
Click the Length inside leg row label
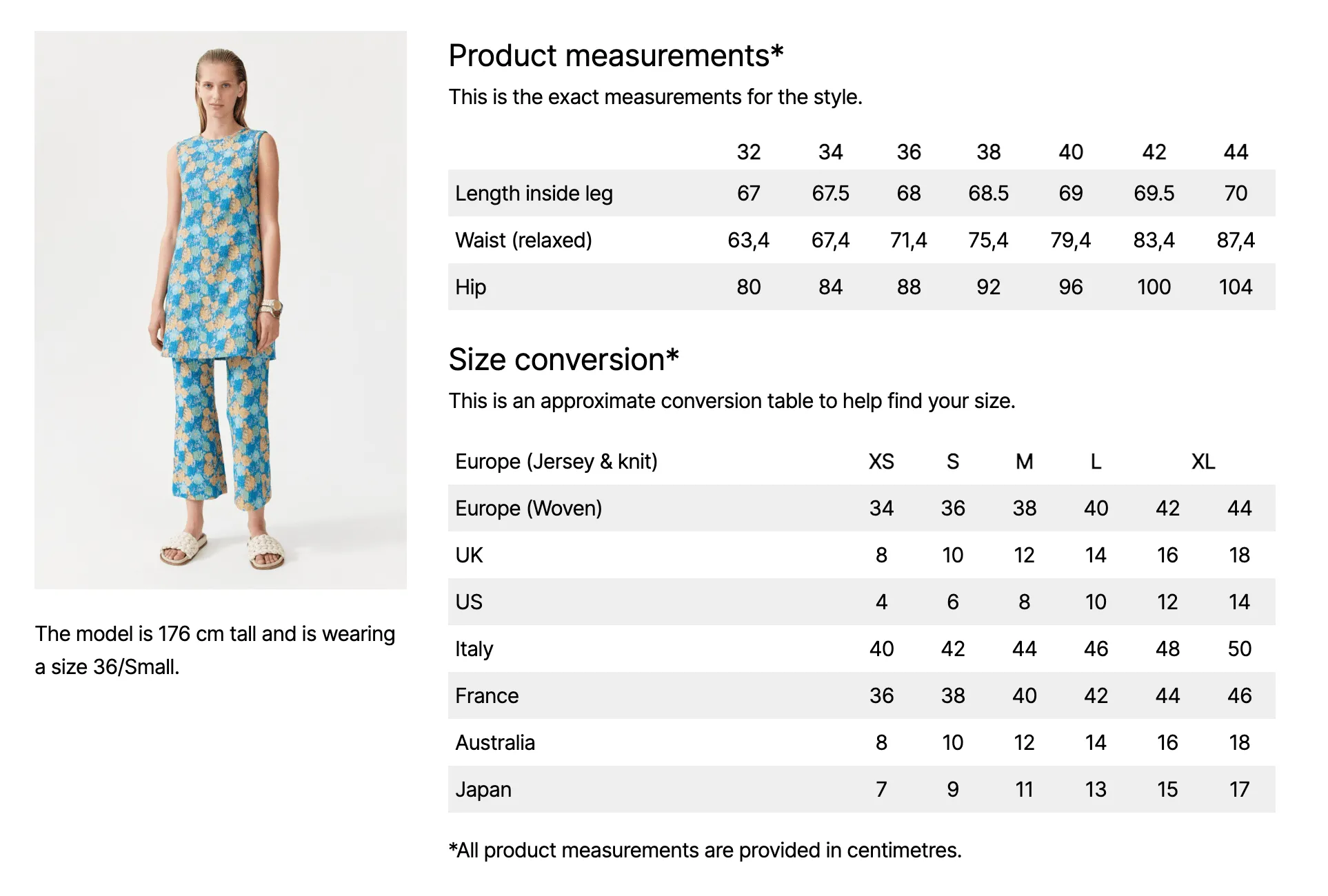534,194
